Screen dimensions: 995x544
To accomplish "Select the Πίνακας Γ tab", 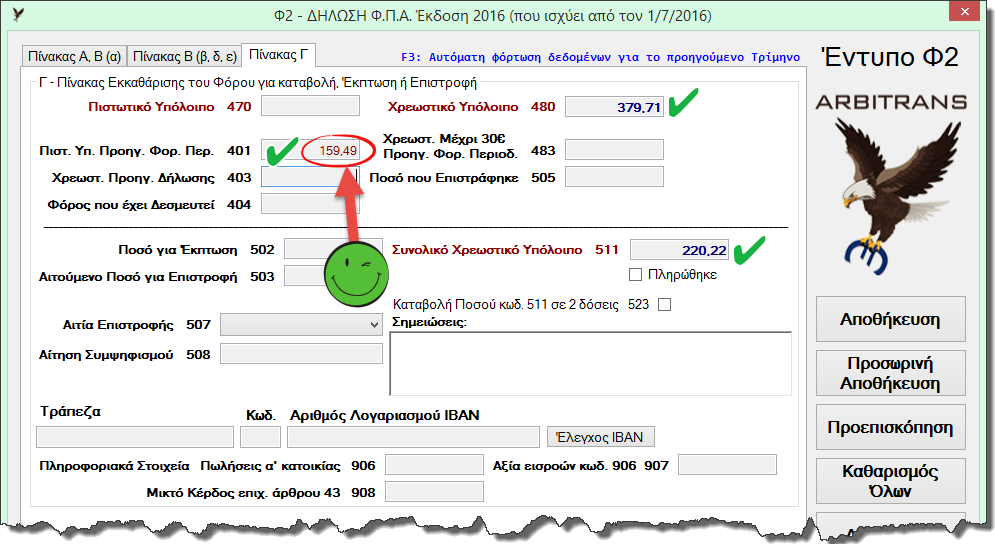I will (x=279, y=55).
